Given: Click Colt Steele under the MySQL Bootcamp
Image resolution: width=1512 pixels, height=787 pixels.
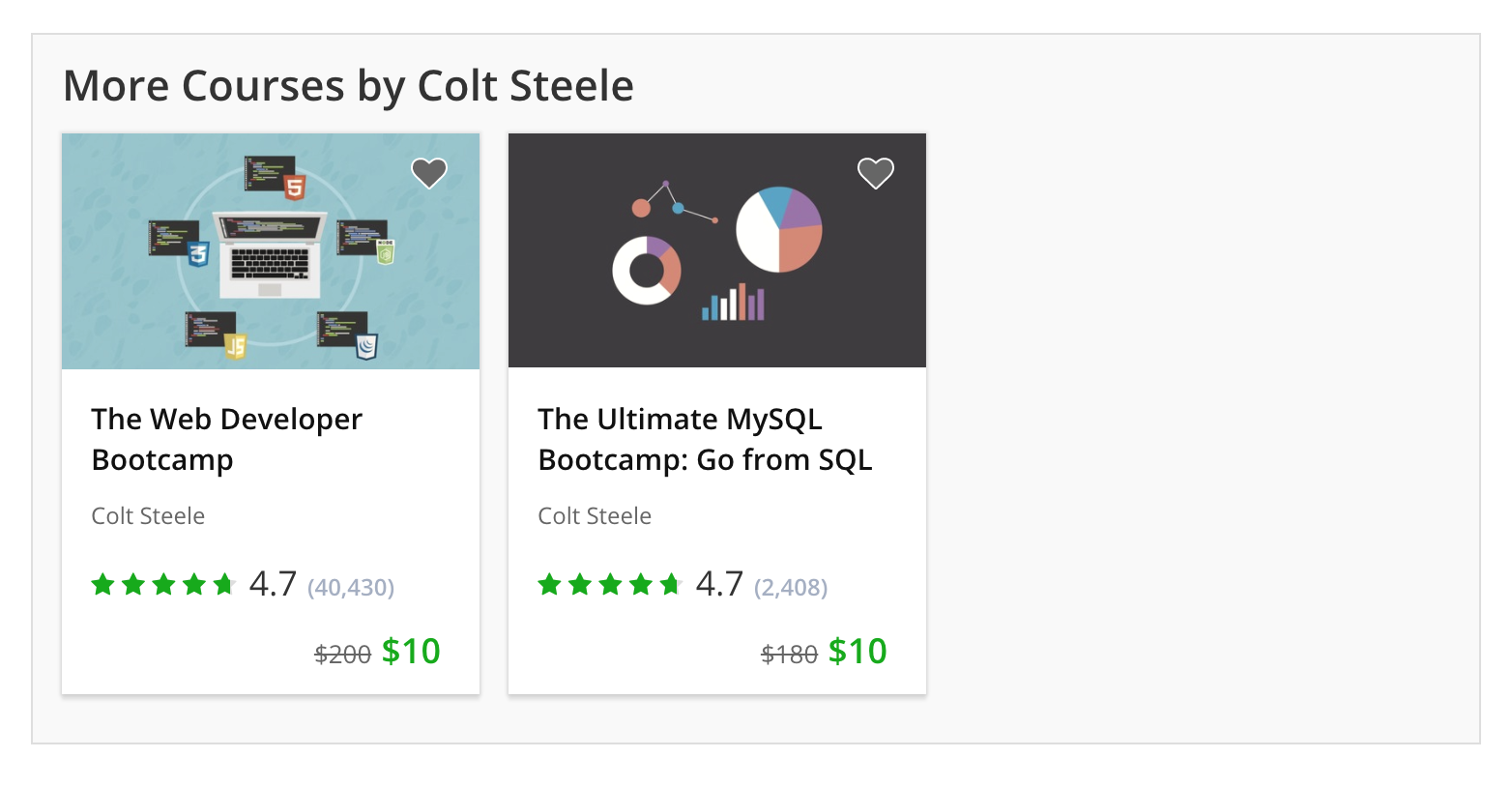Looking at the screenshot, I should 595,516.
